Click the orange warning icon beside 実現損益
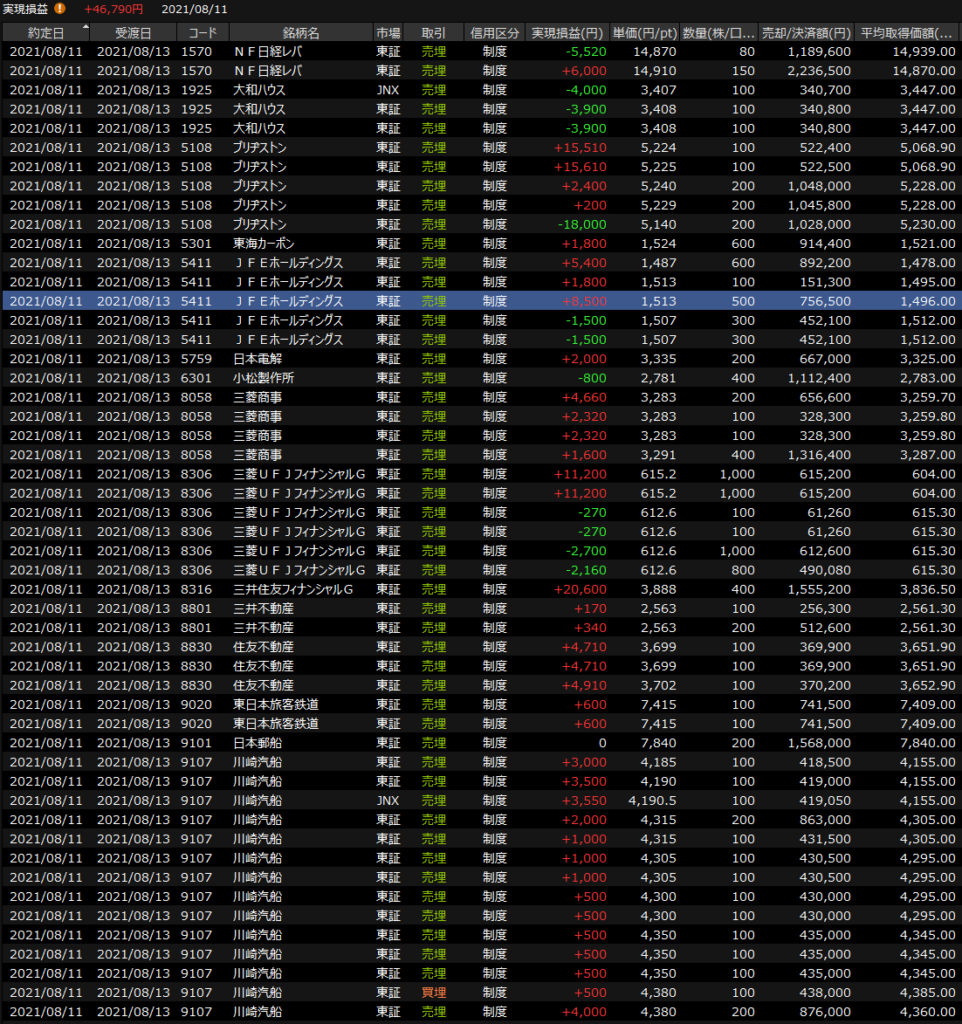This screenshot has width=962, height=1024. [60, 9]
